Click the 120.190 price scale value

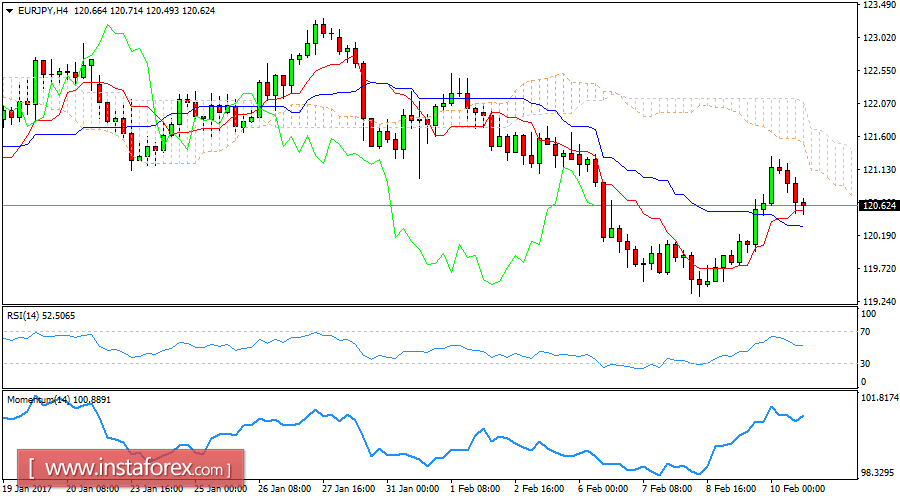(x=880, y=236)
